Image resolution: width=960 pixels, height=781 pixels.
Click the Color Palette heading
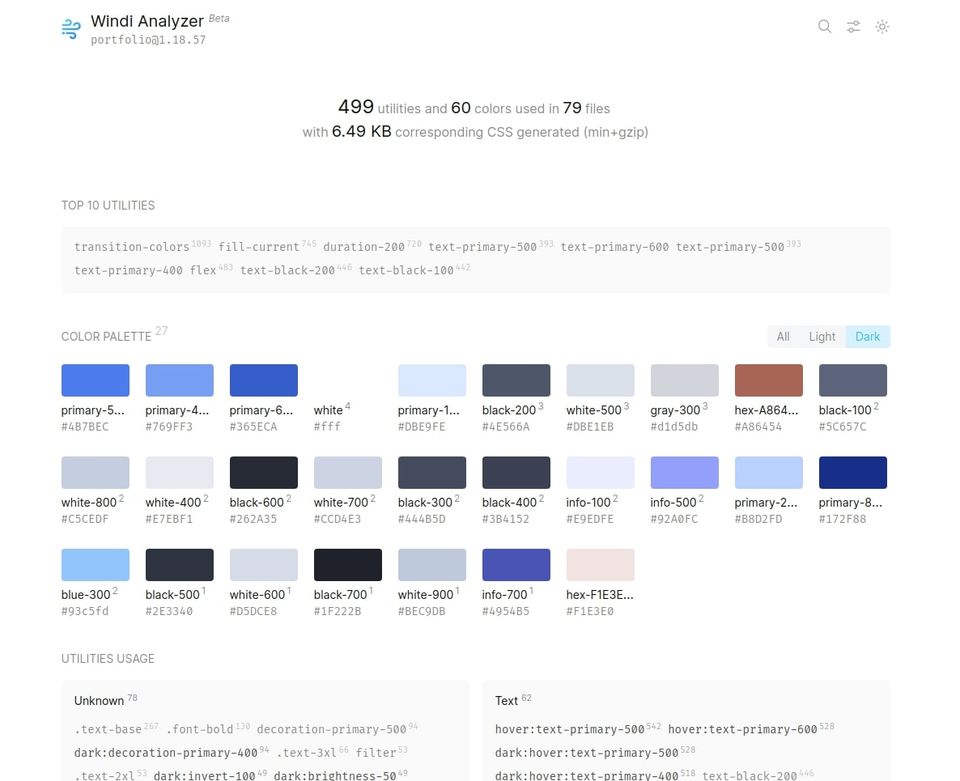click(106, 337)
